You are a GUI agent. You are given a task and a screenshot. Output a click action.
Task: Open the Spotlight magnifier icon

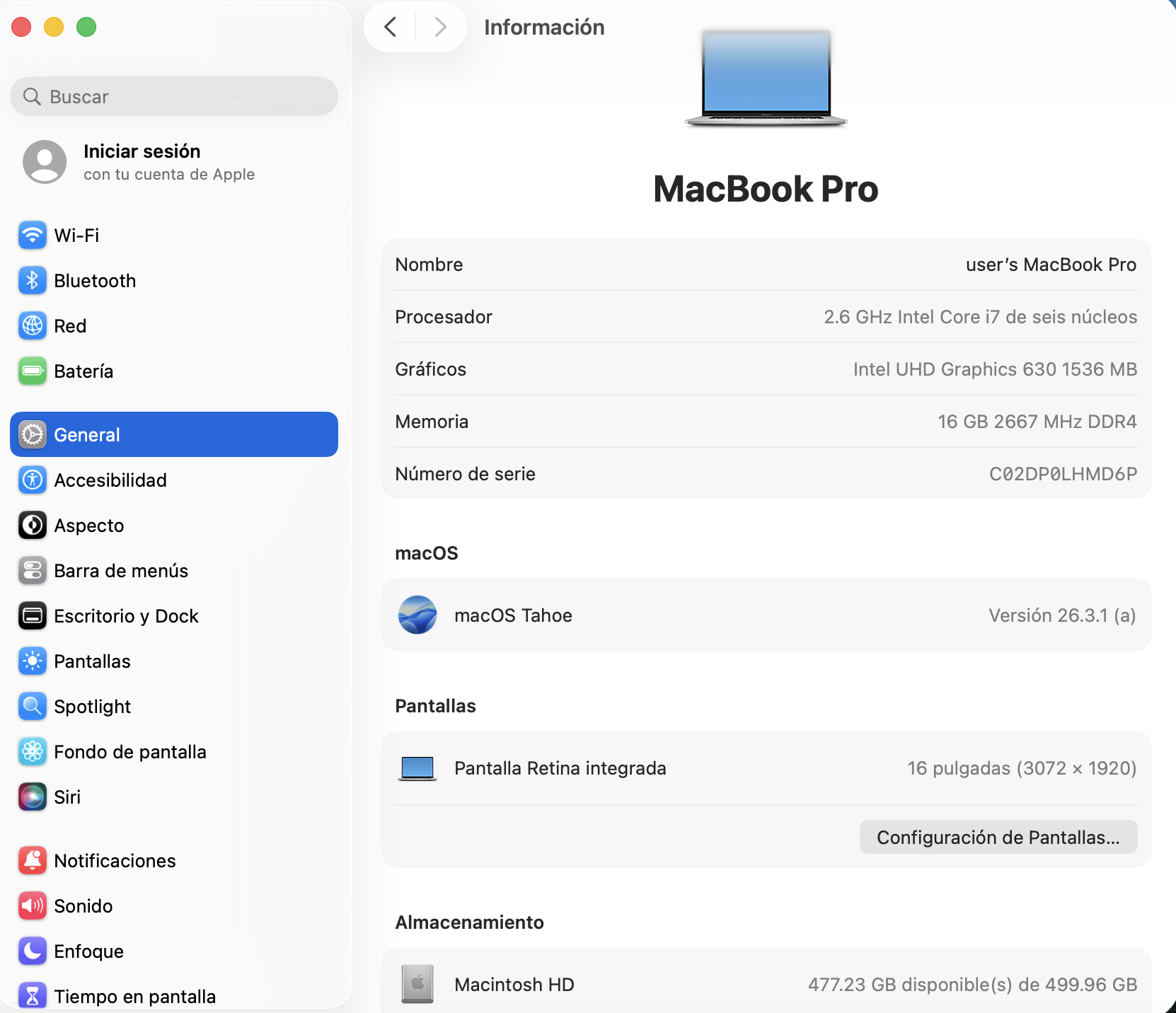(x=33, y=707)
